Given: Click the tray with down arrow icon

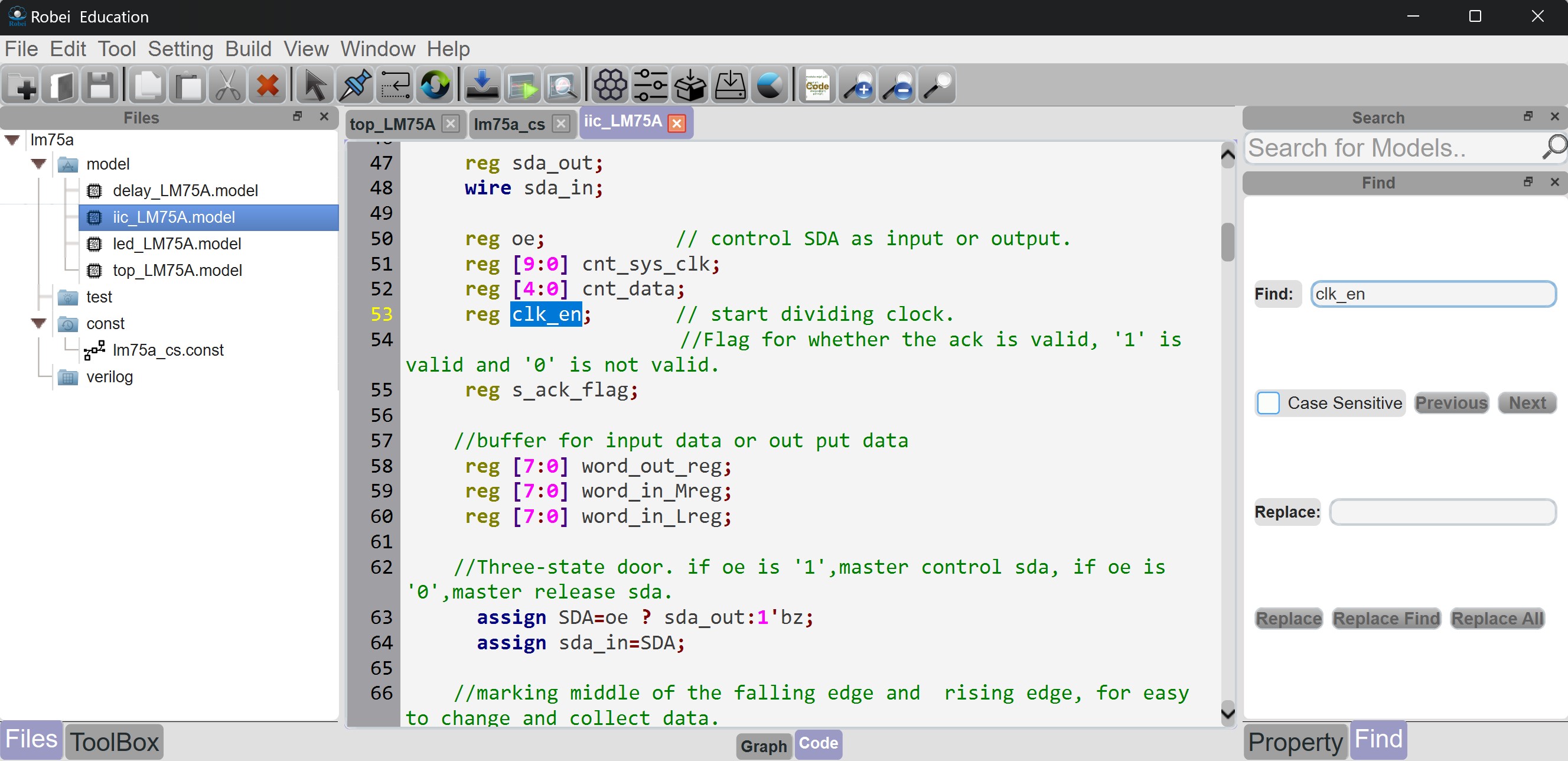Looking at the screenshot, I should [730, 85].
